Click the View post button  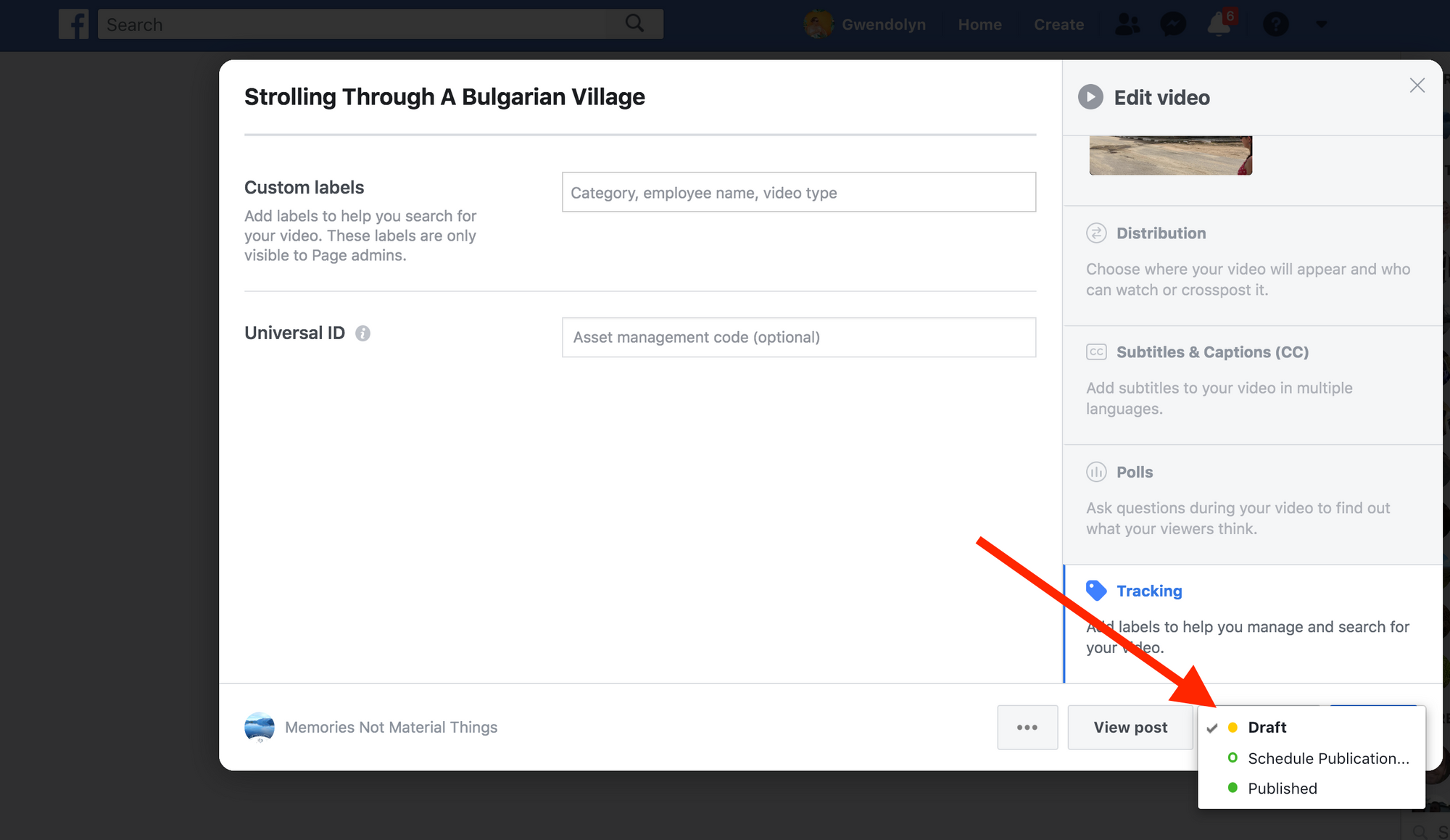coord(1130,728)
